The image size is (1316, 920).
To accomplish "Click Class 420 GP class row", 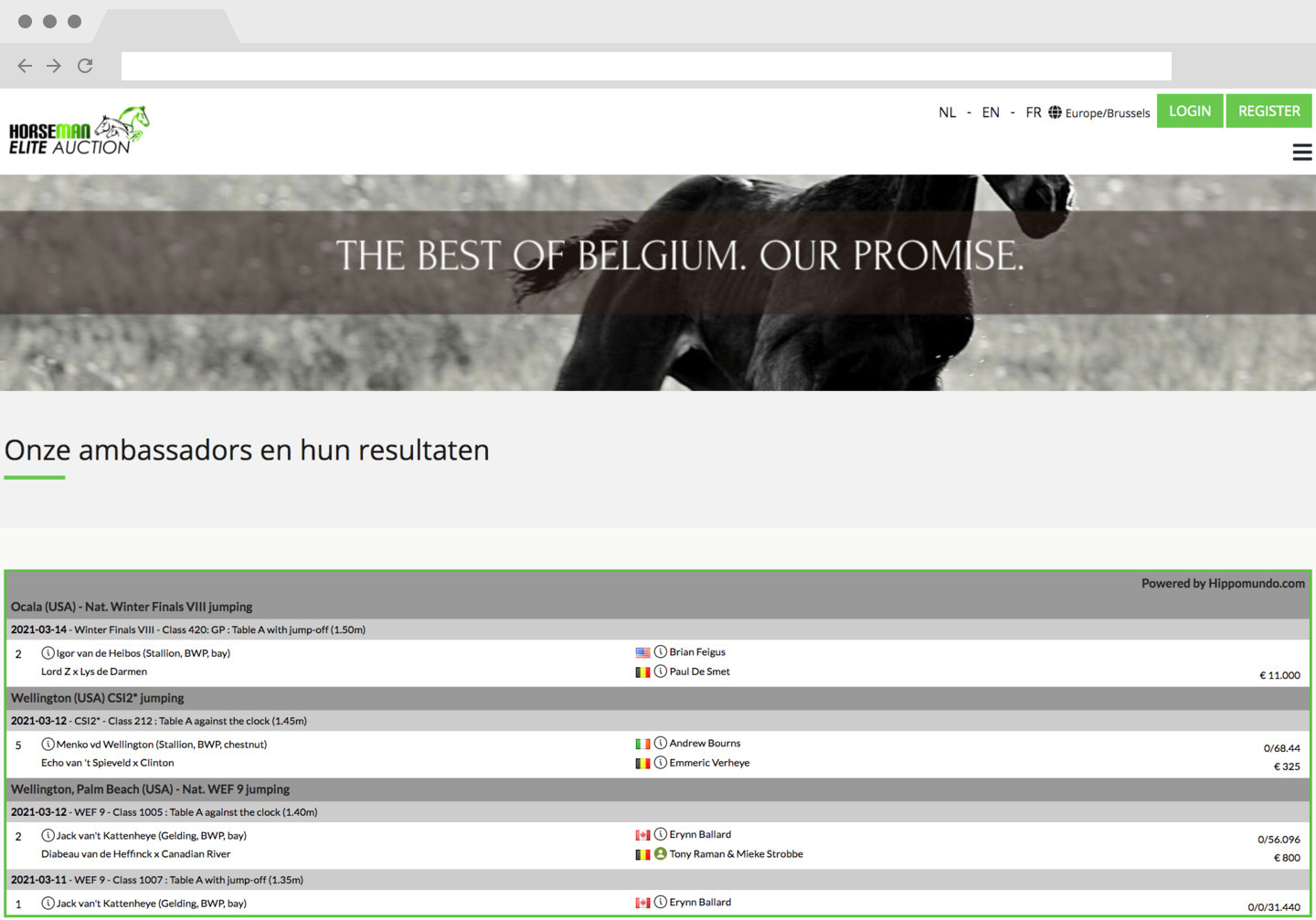I will pyautogui.click(x=658, y=629).
